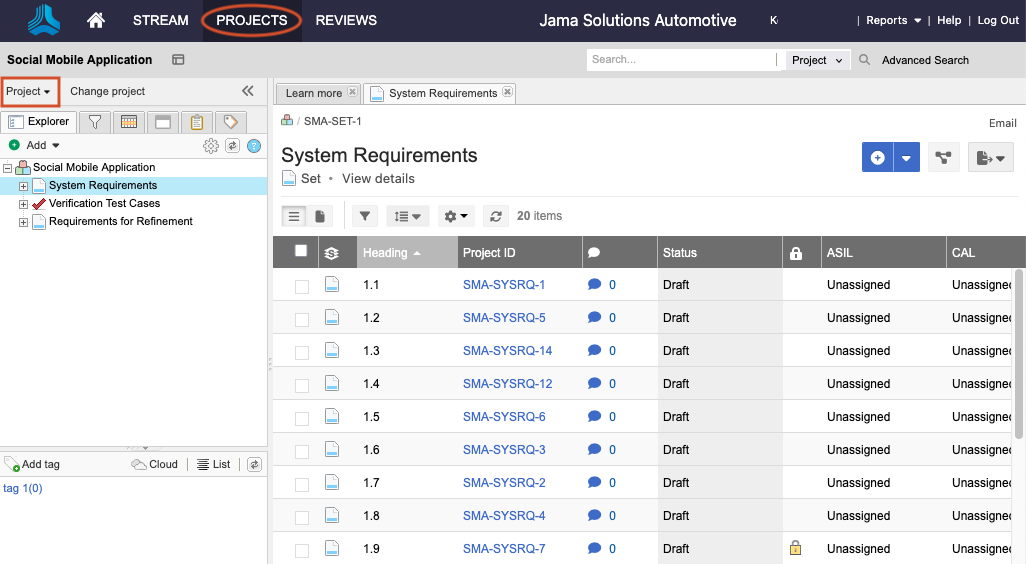Open item SMA-SYSRQ-14 link
Image resolution: width=1026 pixels, height=564 pixels.
point(507,351)
